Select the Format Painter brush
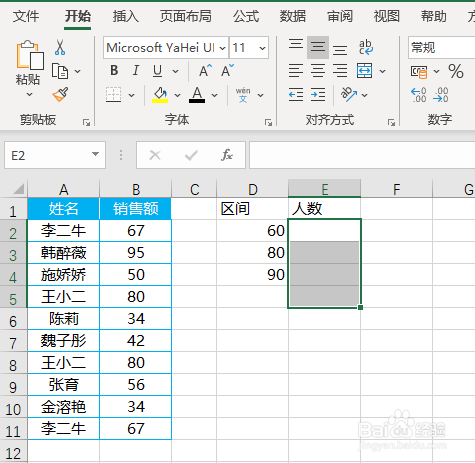The height and width of the screenshot is (463, 475). (x=60, y=95)
